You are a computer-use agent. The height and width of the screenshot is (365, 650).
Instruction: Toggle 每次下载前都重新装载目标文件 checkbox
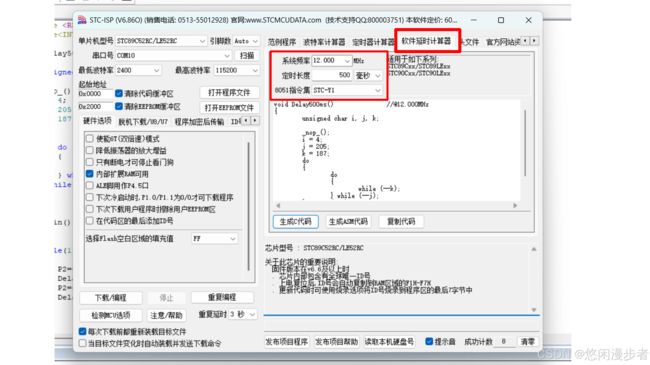pos(82,331)
